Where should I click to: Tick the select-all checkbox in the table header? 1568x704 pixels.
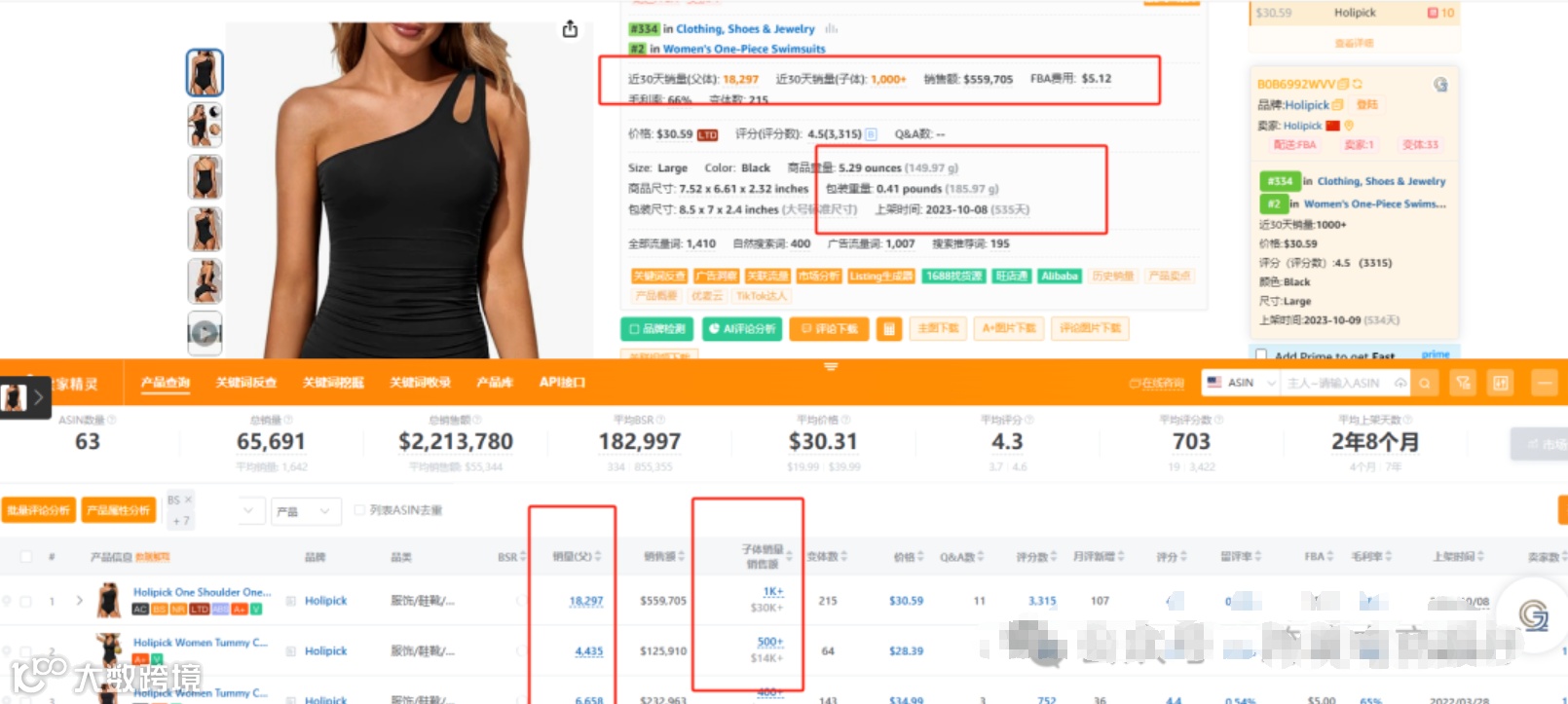26,557
